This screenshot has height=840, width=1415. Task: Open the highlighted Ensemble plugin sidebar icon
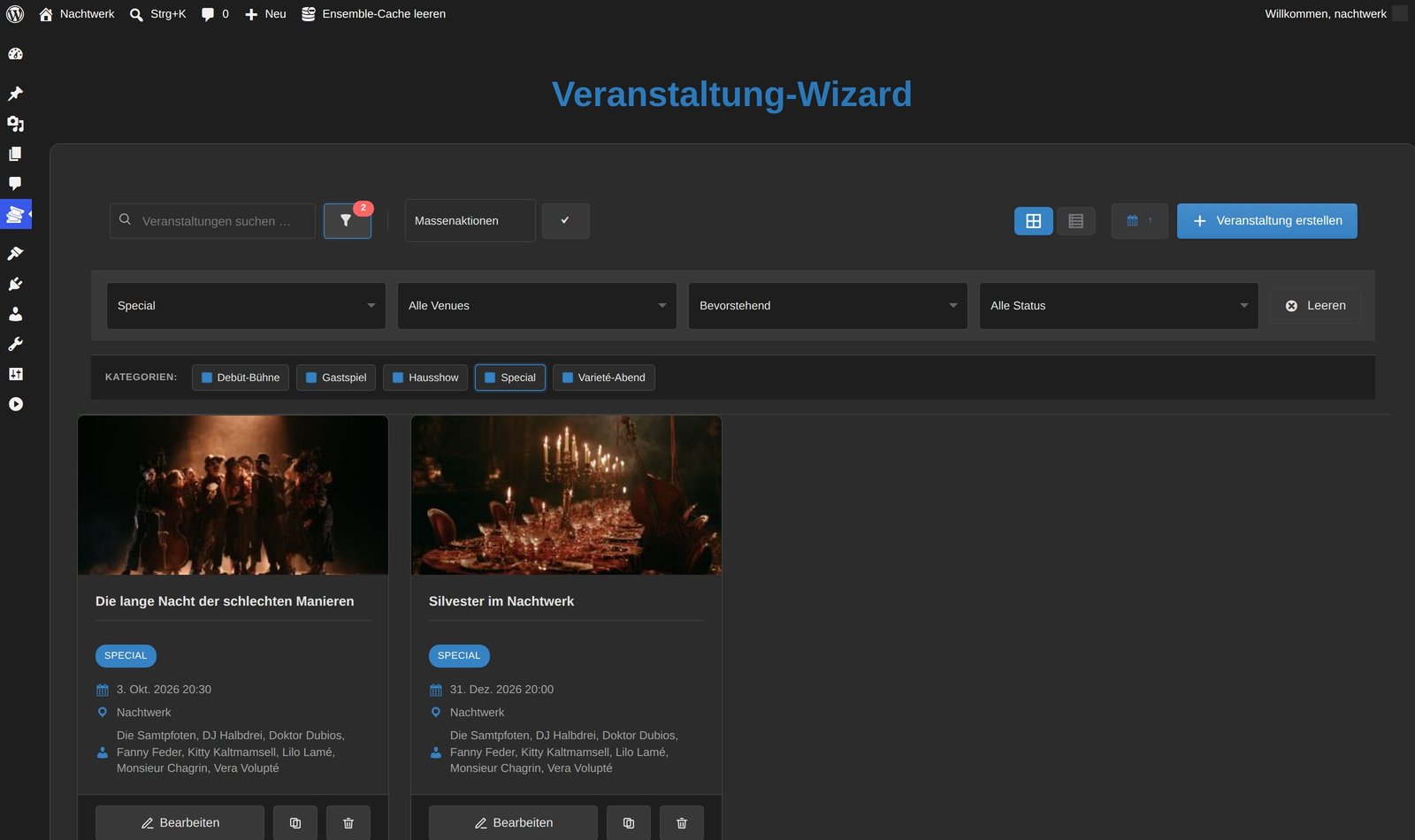[15, 214]
